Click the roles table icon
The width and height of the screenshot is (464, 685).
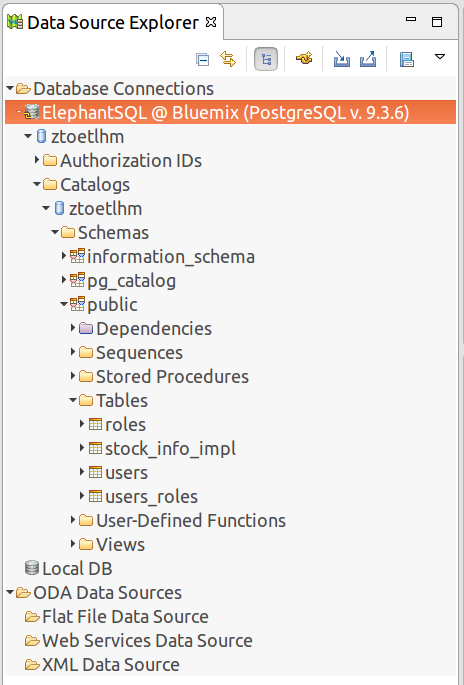[x=95, y=424]
